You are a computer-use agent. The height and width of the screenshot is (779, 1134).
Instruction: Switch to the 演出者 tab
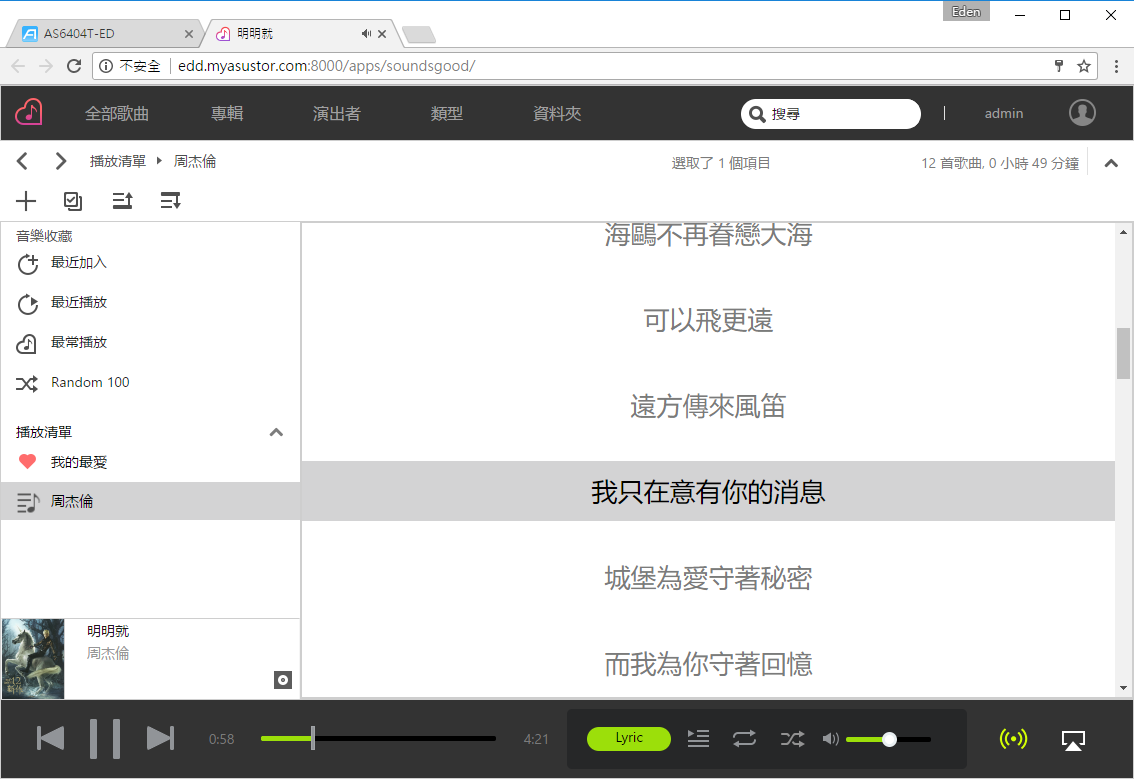337,114
